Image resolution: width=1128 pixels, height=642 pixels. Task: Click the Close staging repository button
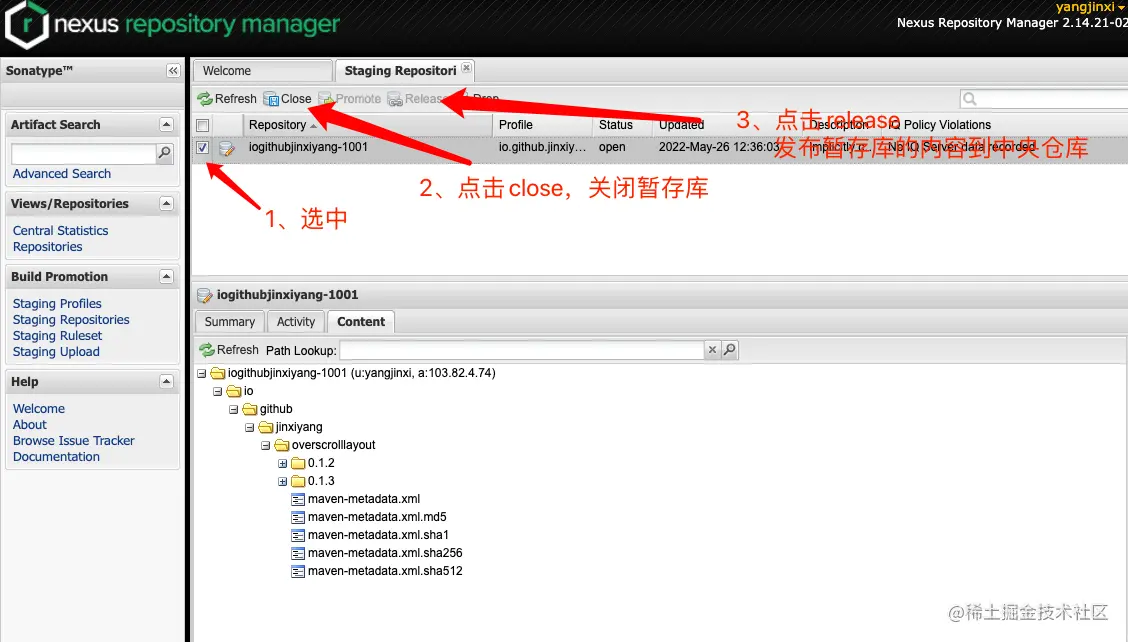click(287, 99)
